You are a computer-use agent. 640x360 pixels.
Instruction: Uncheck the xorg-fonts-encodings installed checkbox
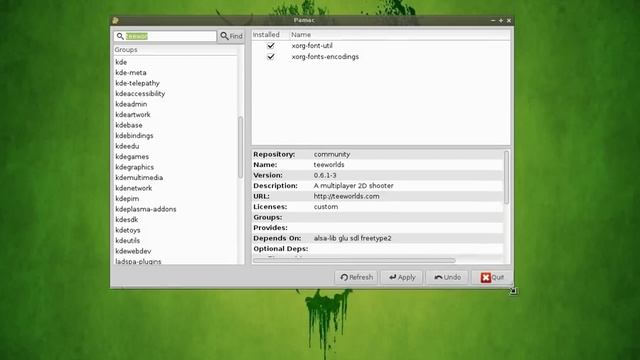click(271, 57)
